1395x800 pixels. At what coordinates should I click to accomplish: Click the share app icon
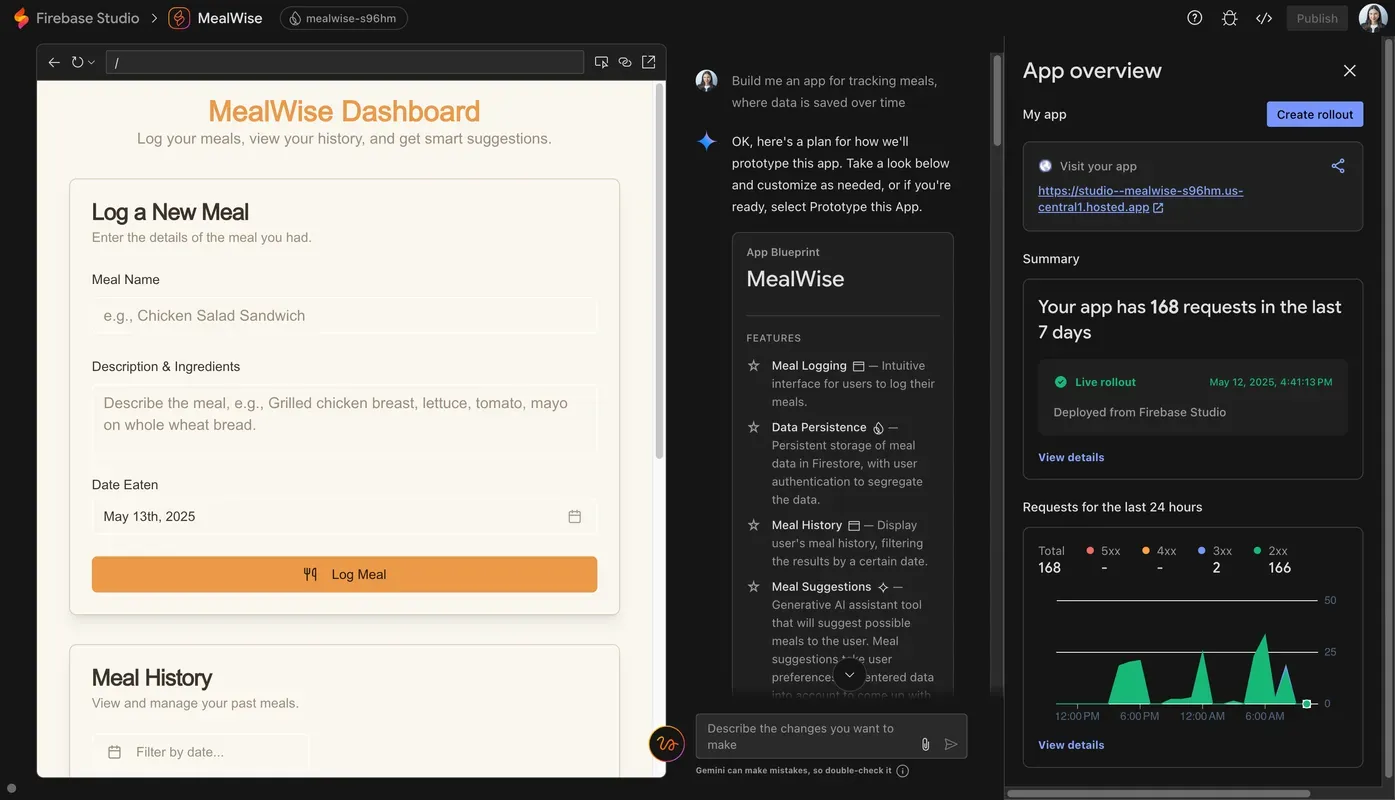tap(1338, 166)
